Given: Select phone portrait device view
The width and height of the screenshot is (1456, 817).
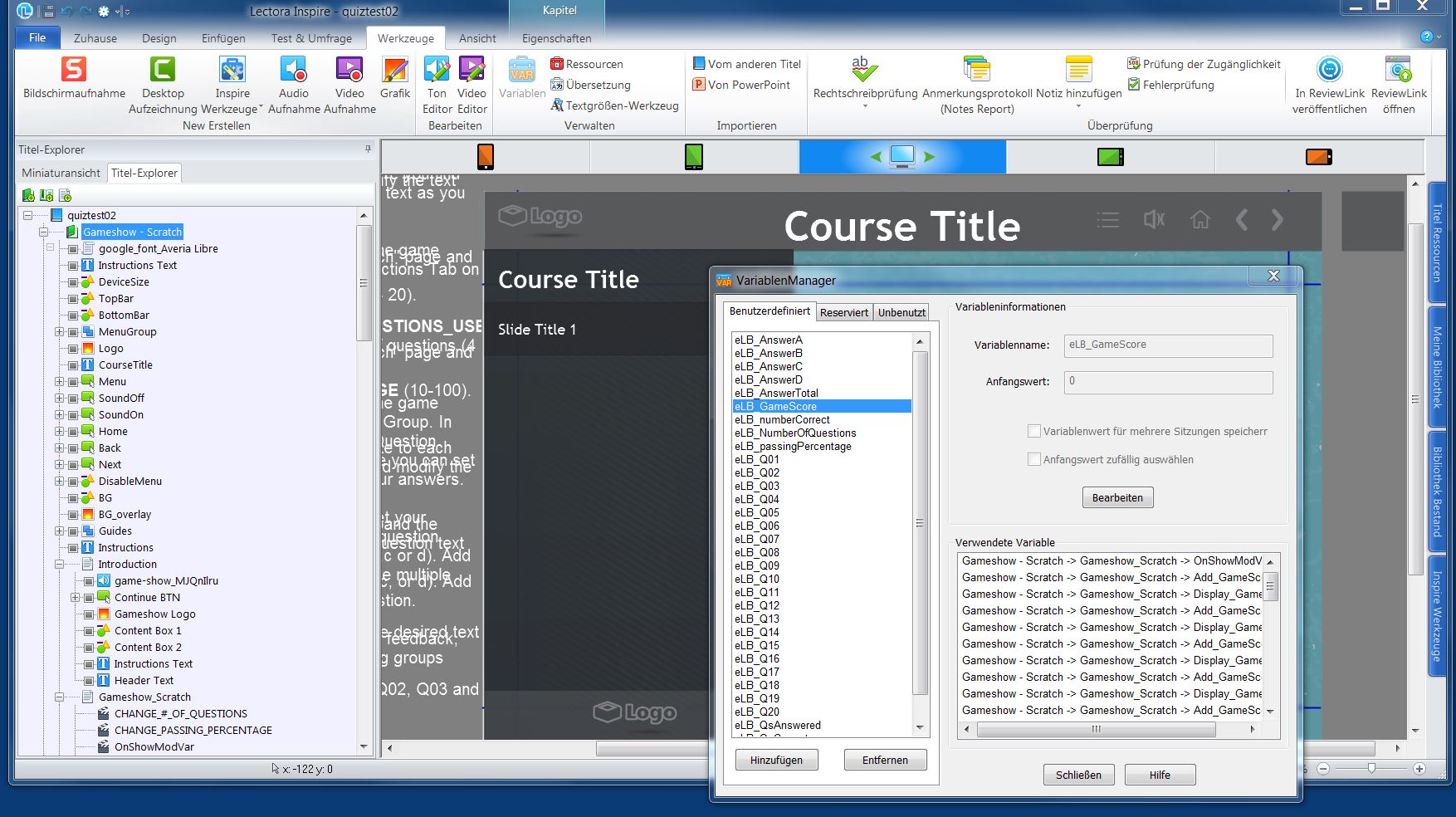Looking at the screenshot, I should click(486, 156).
